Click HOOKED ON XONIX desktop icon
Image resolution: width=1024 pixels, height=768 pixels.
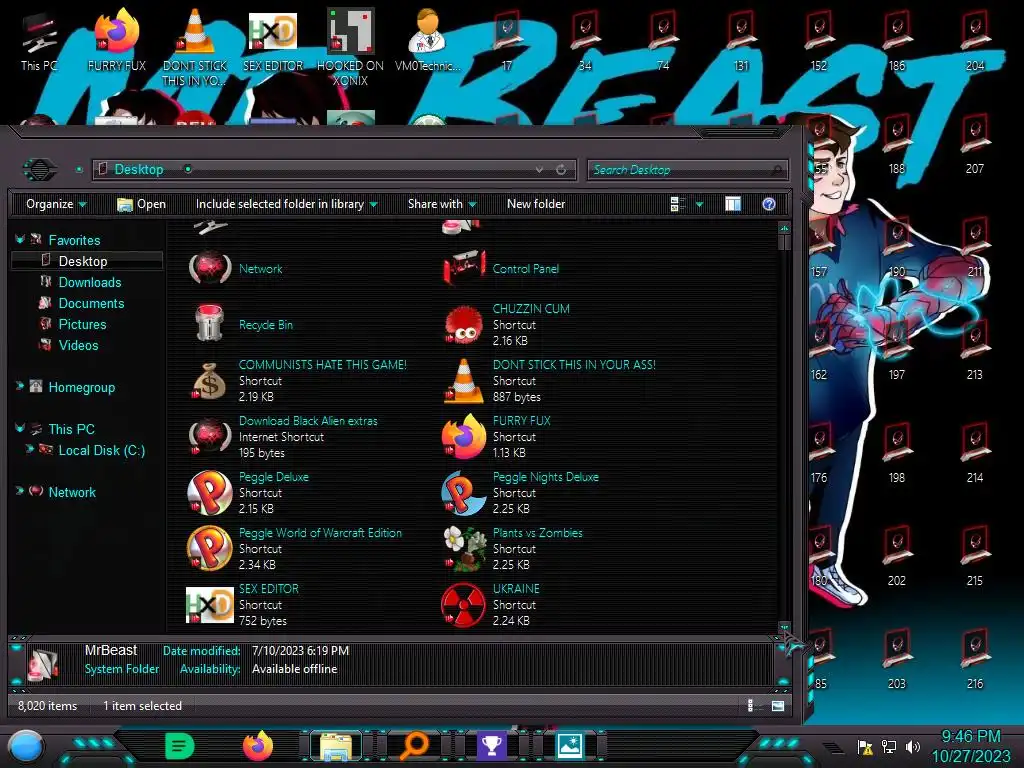click(x=350, y=46)
